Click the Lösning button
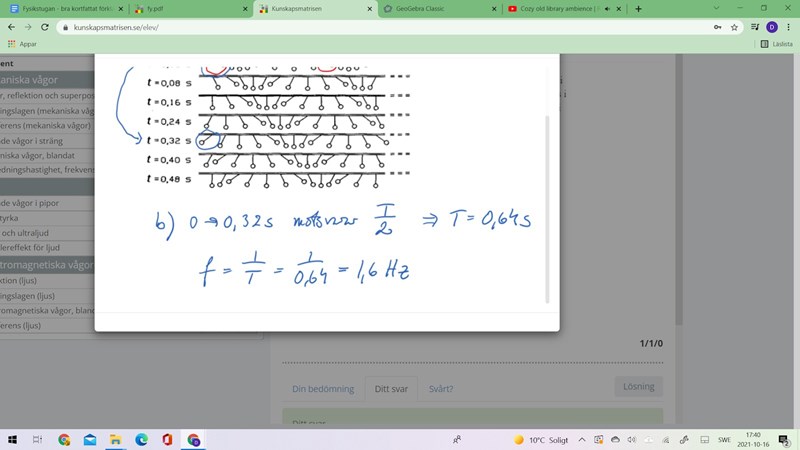 click(637, 386)
